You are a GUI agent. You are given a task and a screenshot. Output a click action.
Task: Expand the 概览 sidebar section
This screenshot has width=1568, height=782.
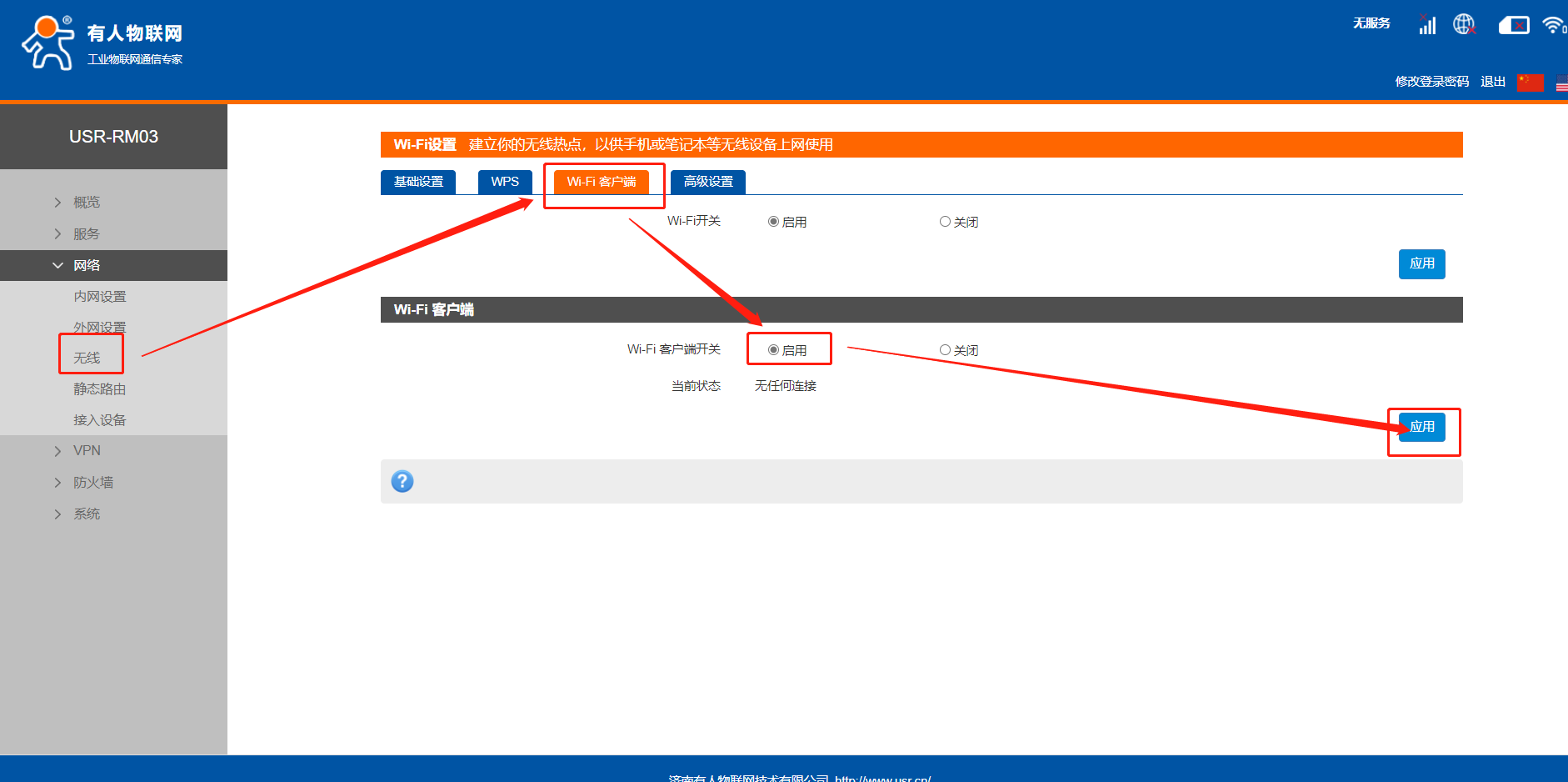click(x=86, y=203)
